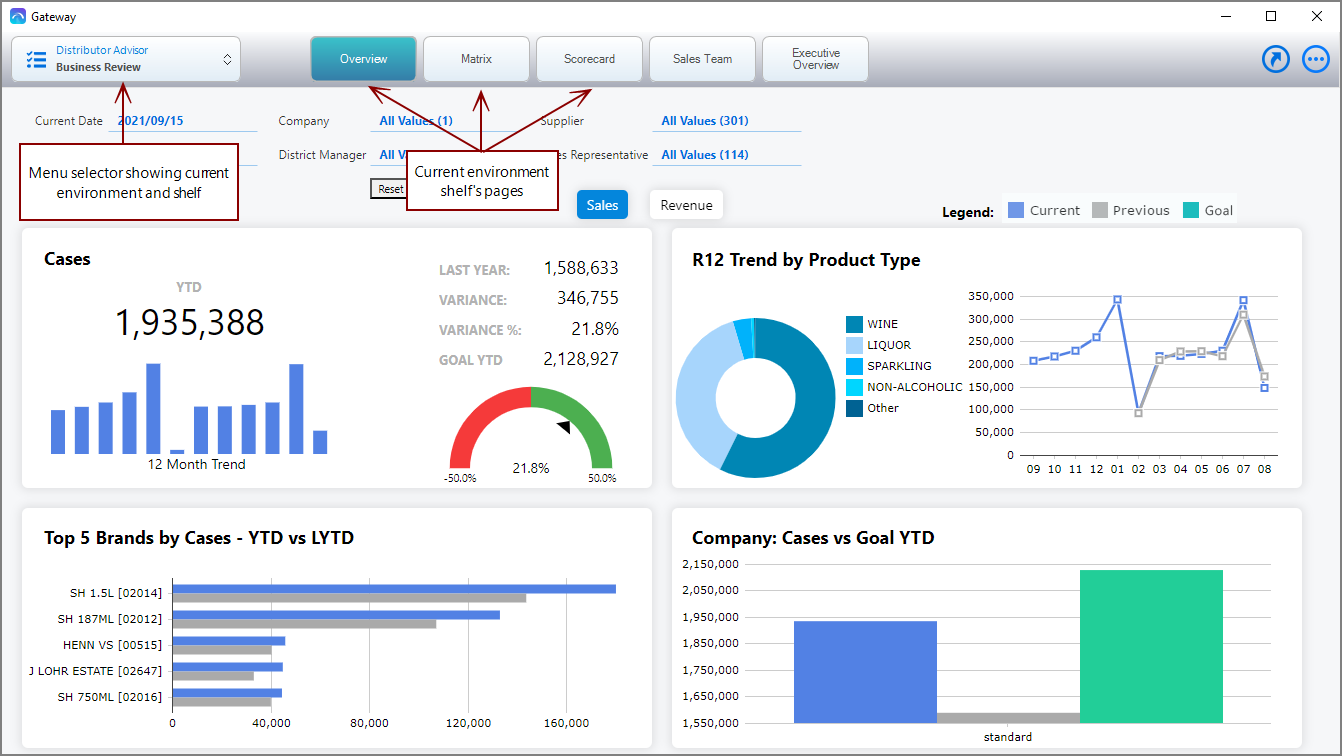Open the Company All Values (1) filter

416,121
